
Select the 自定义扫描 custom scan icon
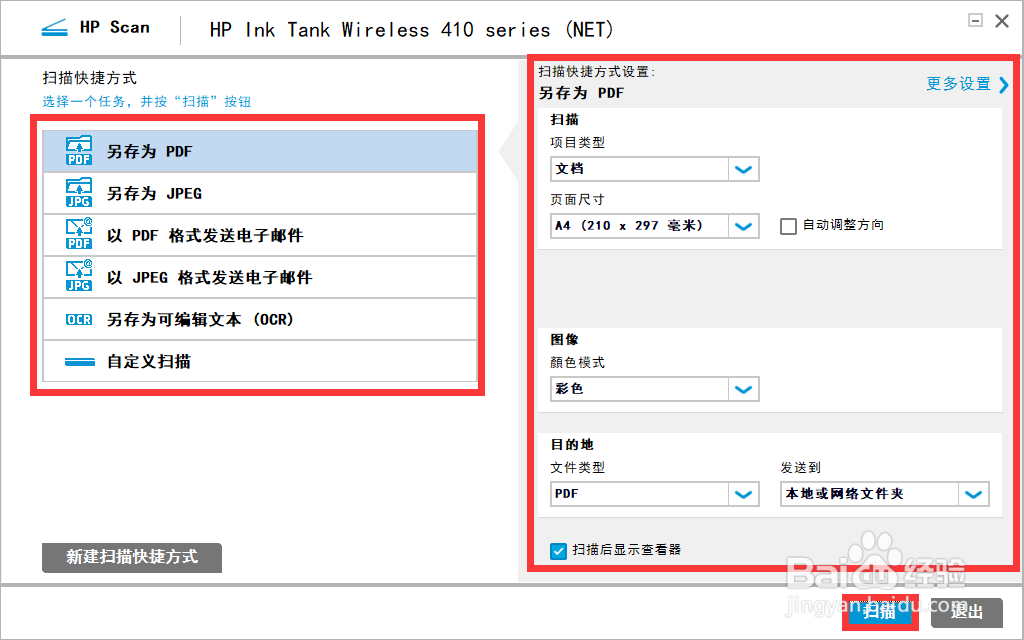[x=78, y=361]
